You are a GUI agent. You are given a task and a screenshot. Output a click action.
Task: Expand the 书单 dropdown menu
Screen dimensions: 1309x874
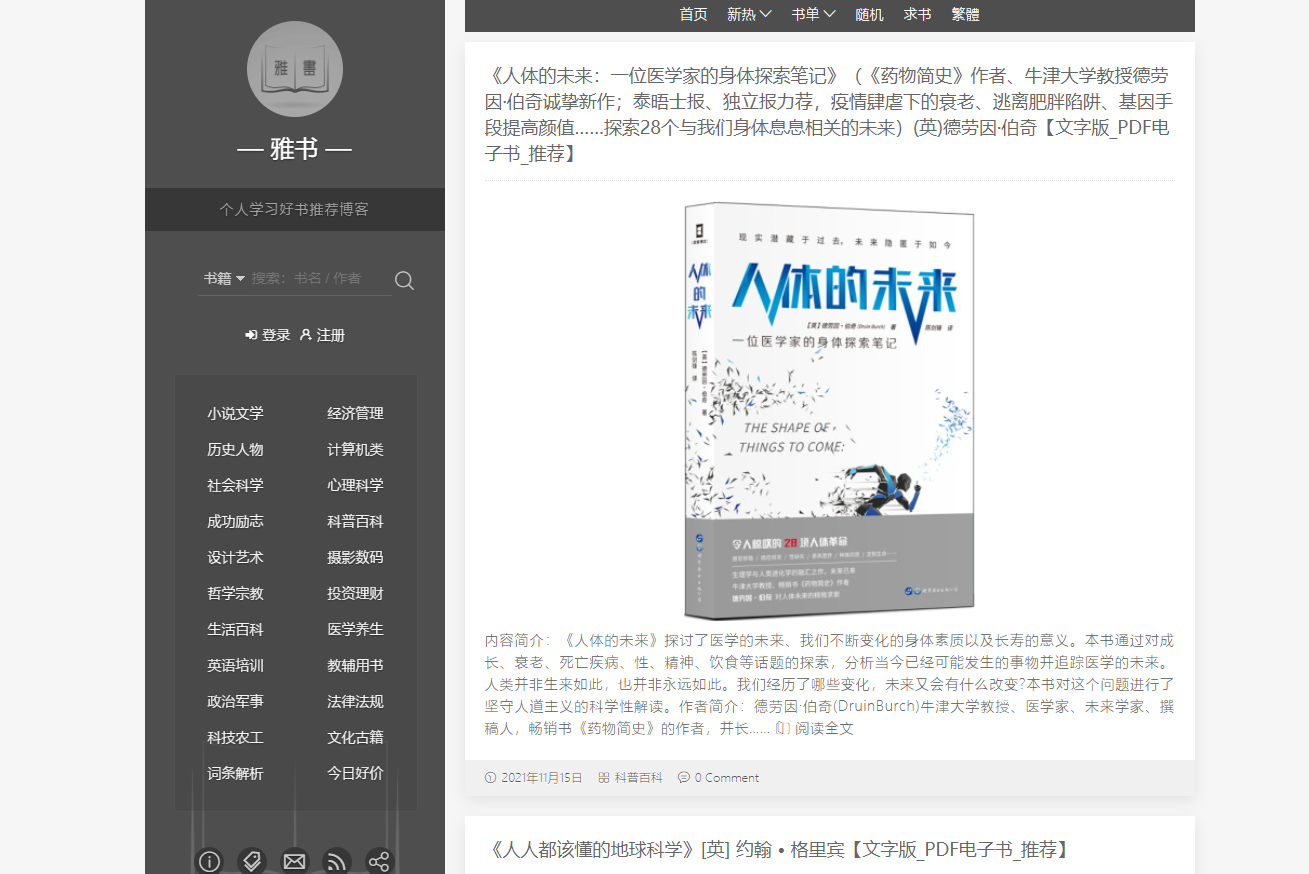pos(813,15)
